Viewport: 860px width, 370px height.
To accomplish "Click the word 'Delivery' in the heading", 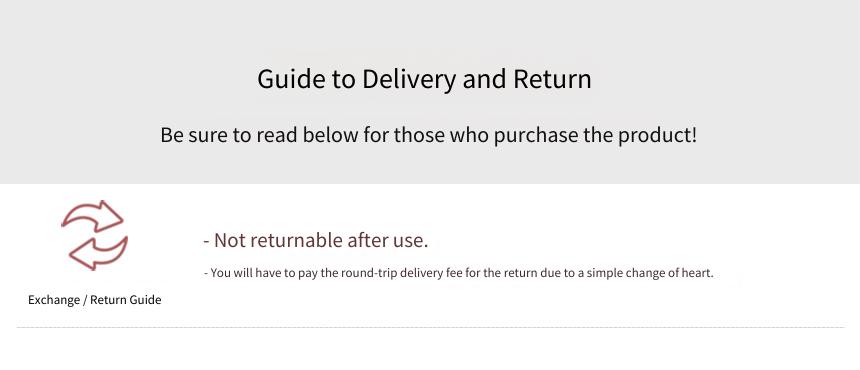I will pos(409,79).
